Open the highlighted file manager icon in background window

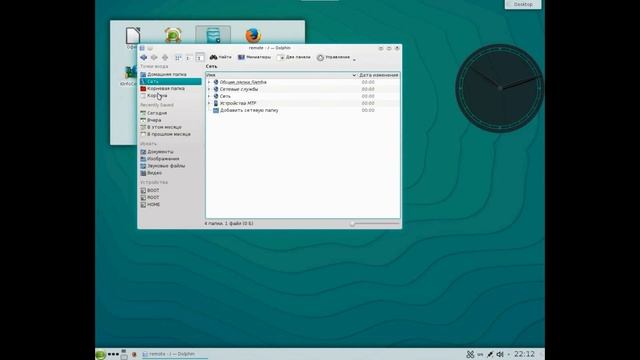tap(213, 36)
